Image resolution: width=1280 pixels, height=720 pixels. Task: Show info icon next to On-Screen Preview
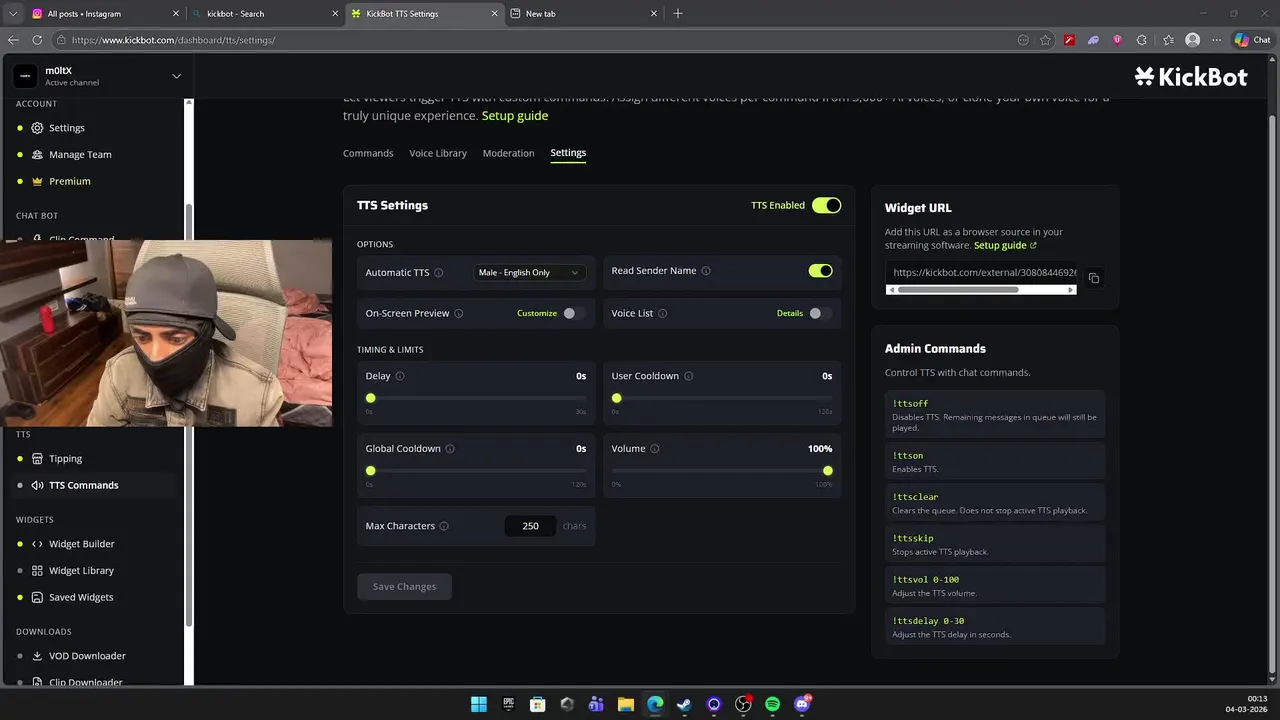[x=459, y=313]
